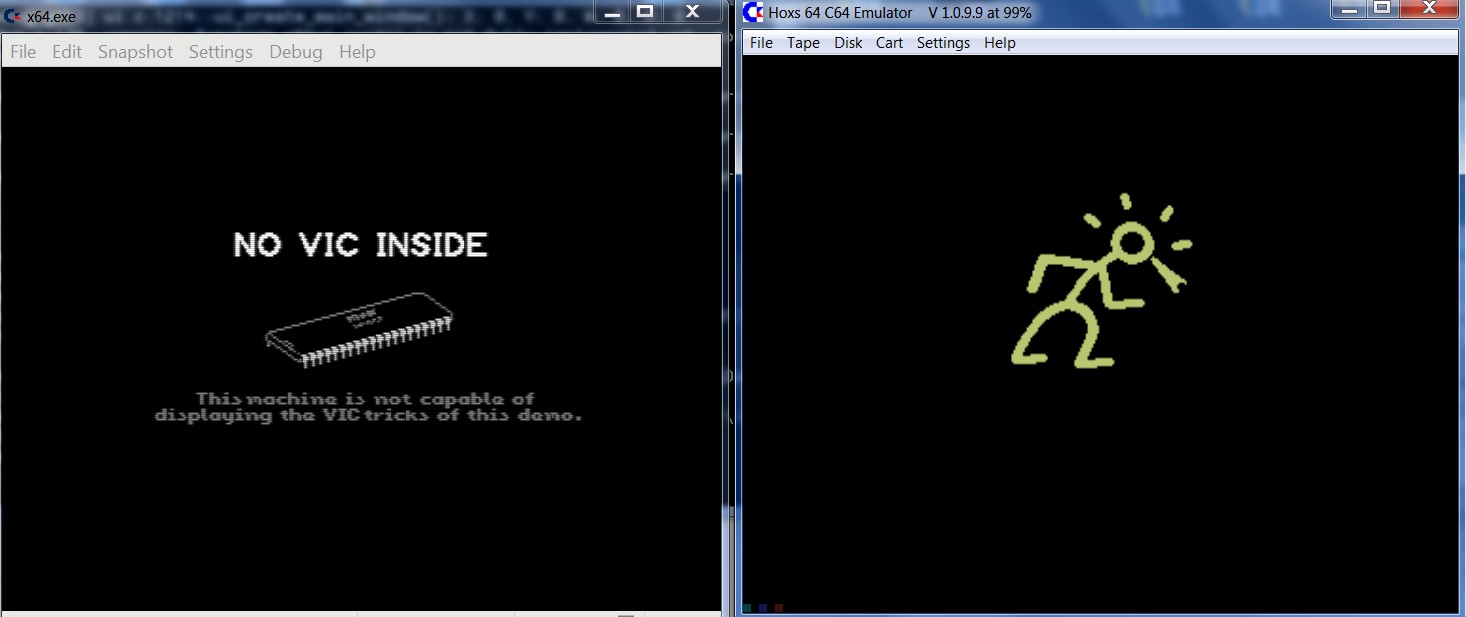Open the Debug menu in x64.exe
Screen dimensions: 1466x617
pos(296,52)
